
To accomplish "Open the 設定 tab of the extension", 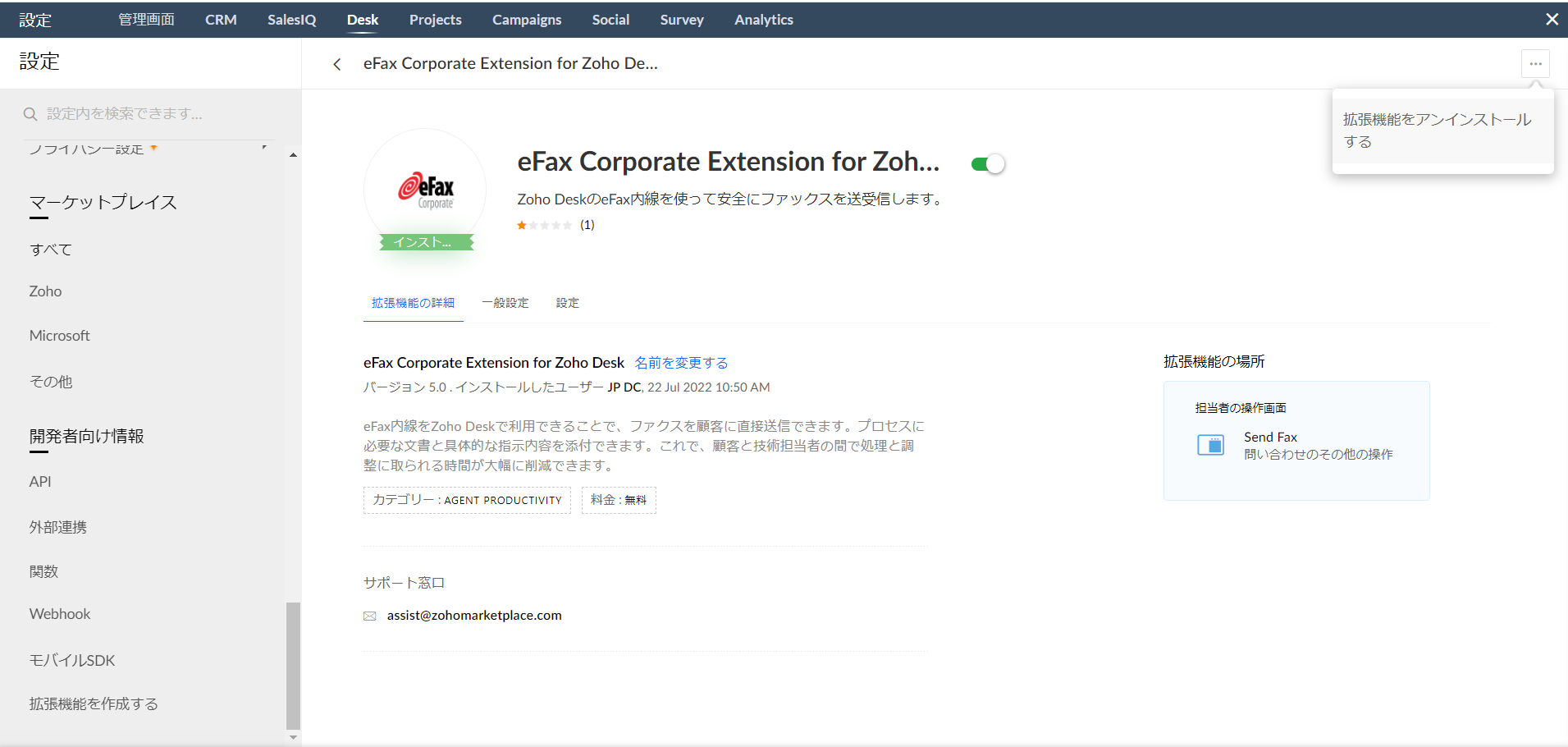I will click(x=568, y=303).
